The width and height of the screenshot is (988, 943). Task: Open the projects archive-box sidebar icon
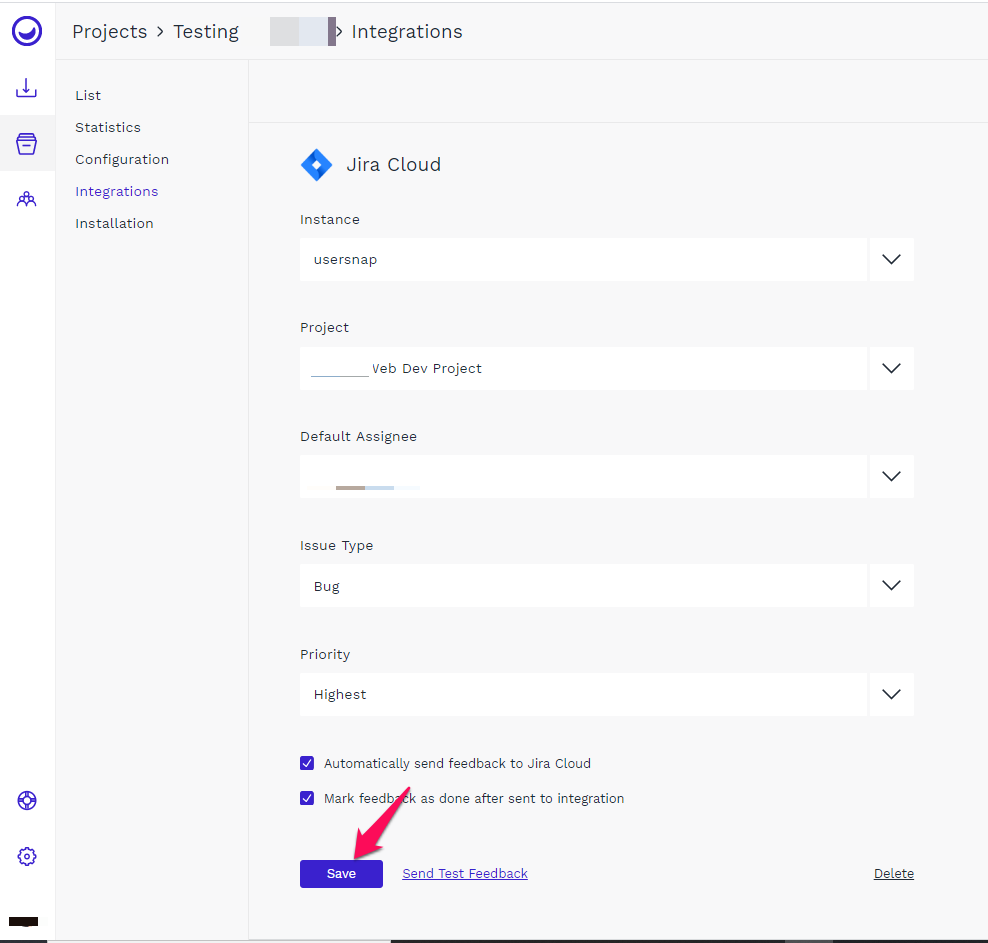coord(26,144)
